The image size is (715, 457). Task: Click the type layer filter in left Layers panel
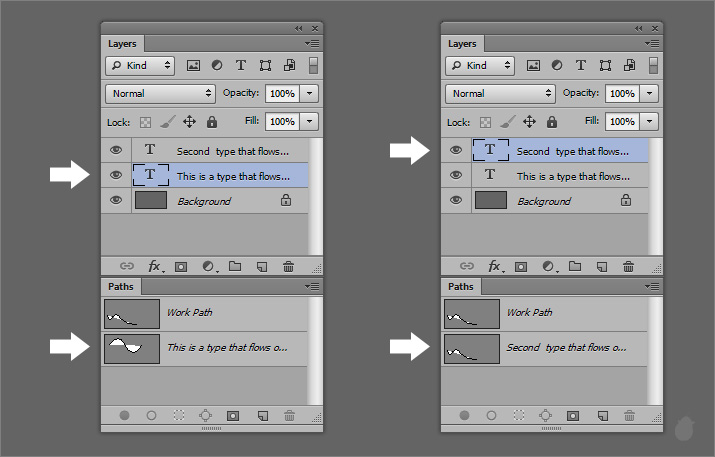click(x=241, y=65)
